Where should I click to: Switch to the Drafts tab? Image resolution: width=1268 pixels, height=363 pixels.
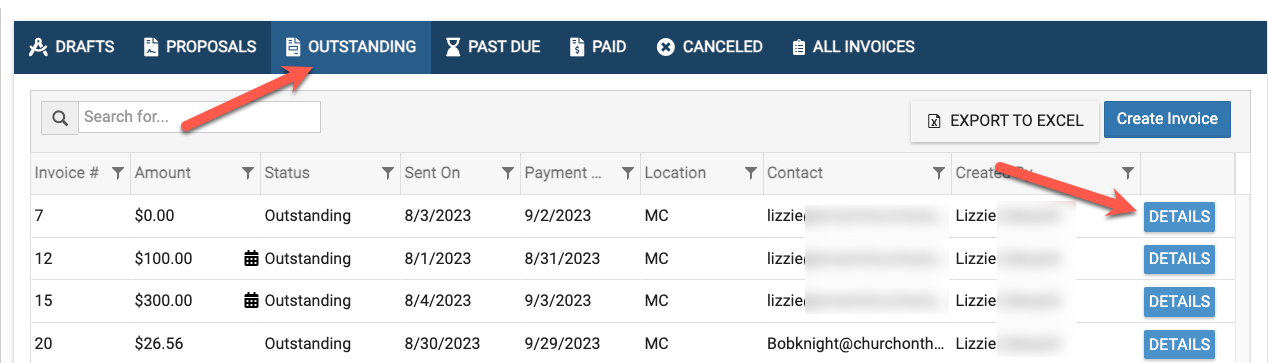pyautogui.click(x=72, y=47)
